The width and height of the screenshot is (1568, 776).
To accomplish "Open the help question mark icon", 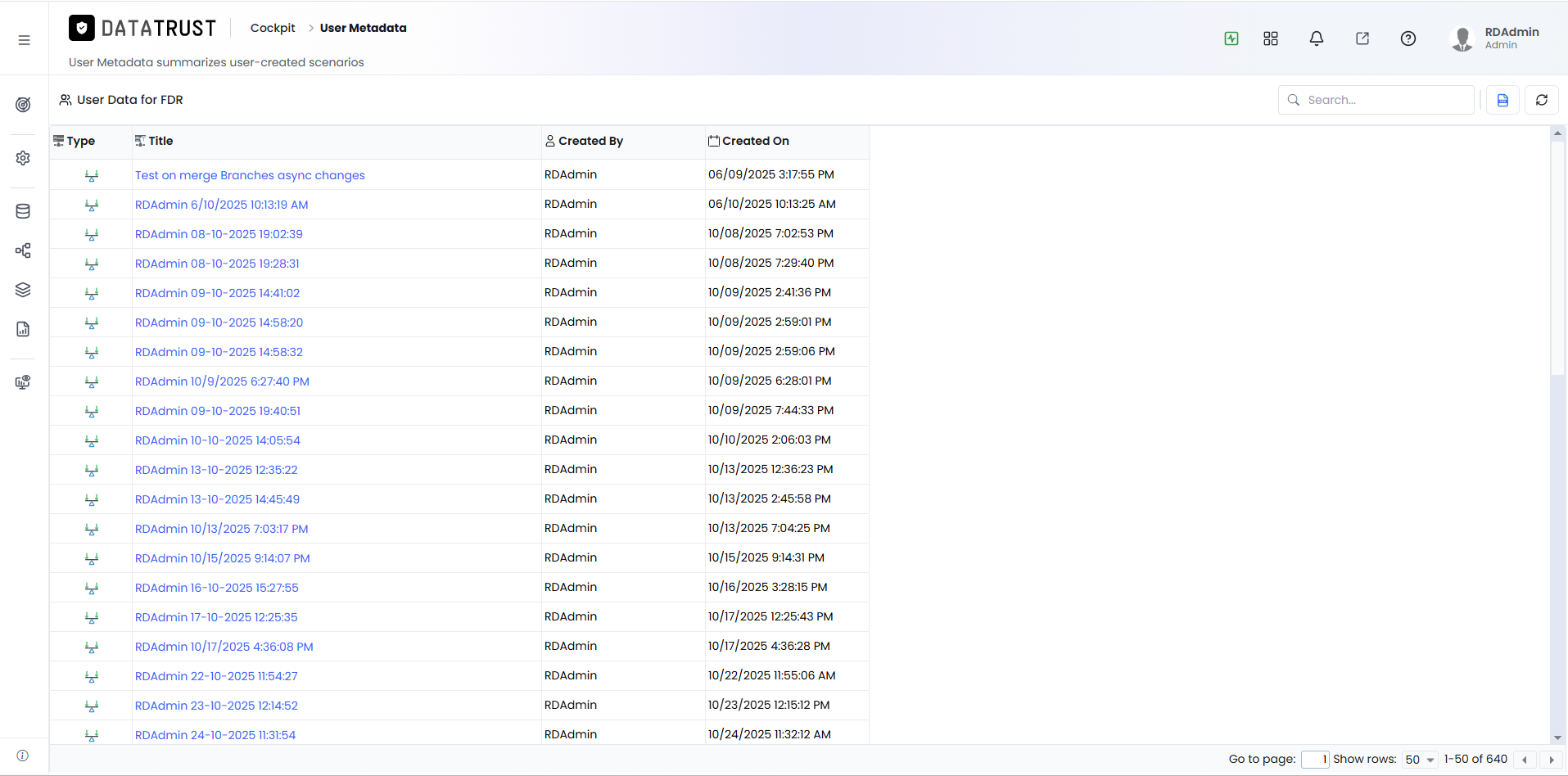I will [1408, 38].
